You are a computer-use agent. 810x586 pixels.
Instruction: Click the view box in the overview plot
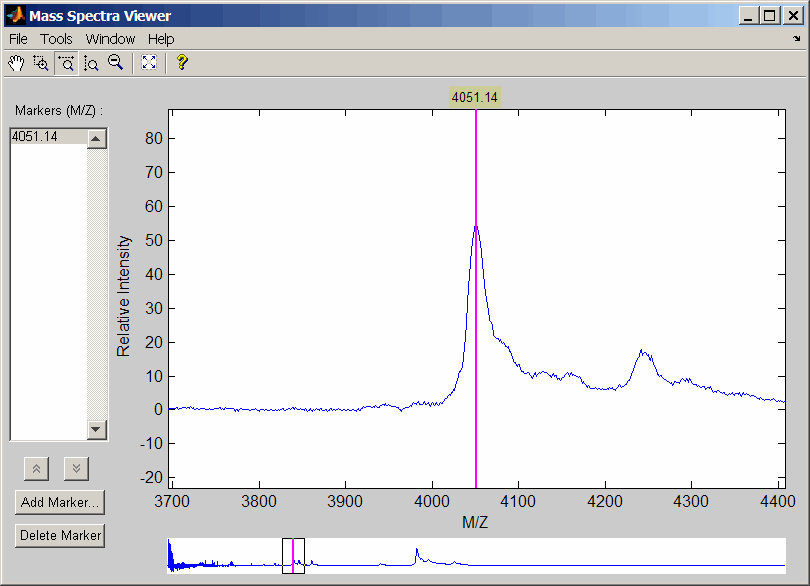pyautogui.click(x=293, y=556)
